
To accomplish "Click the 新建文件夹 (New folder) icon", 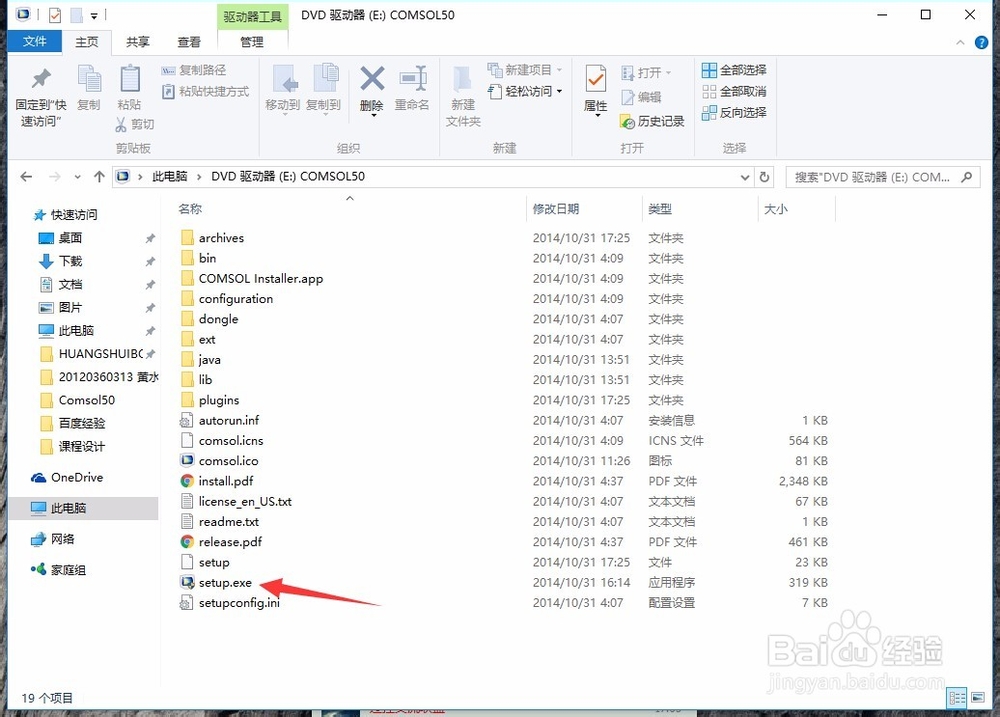I will click(462, 80).
